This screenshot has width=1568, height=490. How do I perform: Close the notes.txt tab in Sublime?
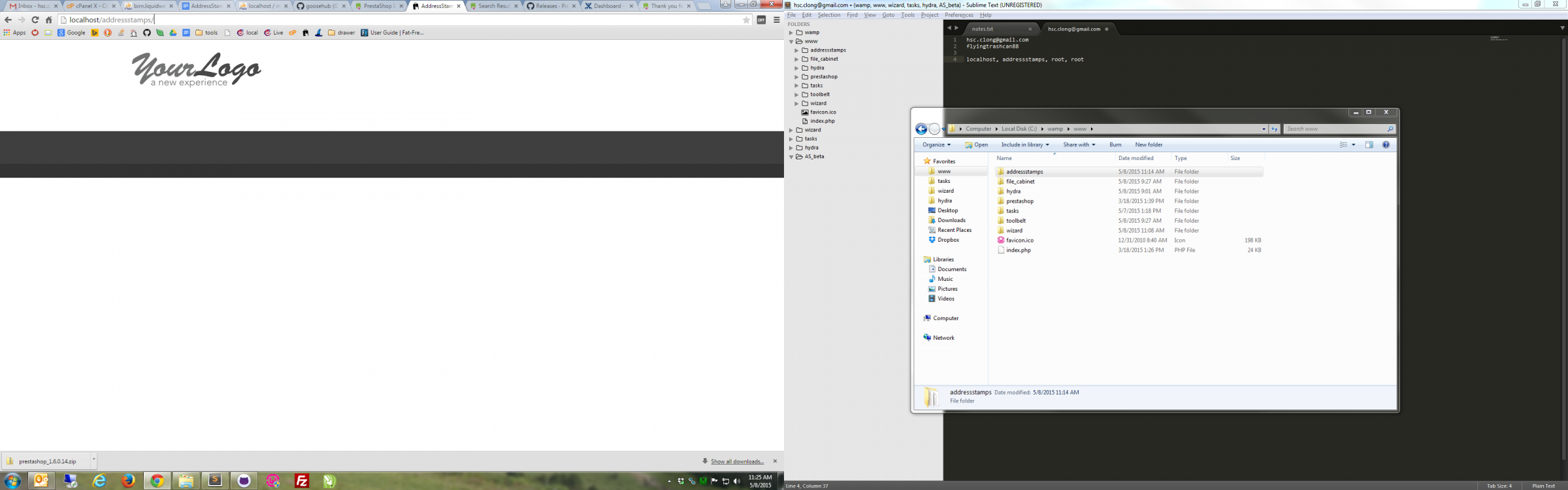[1030, 29]
